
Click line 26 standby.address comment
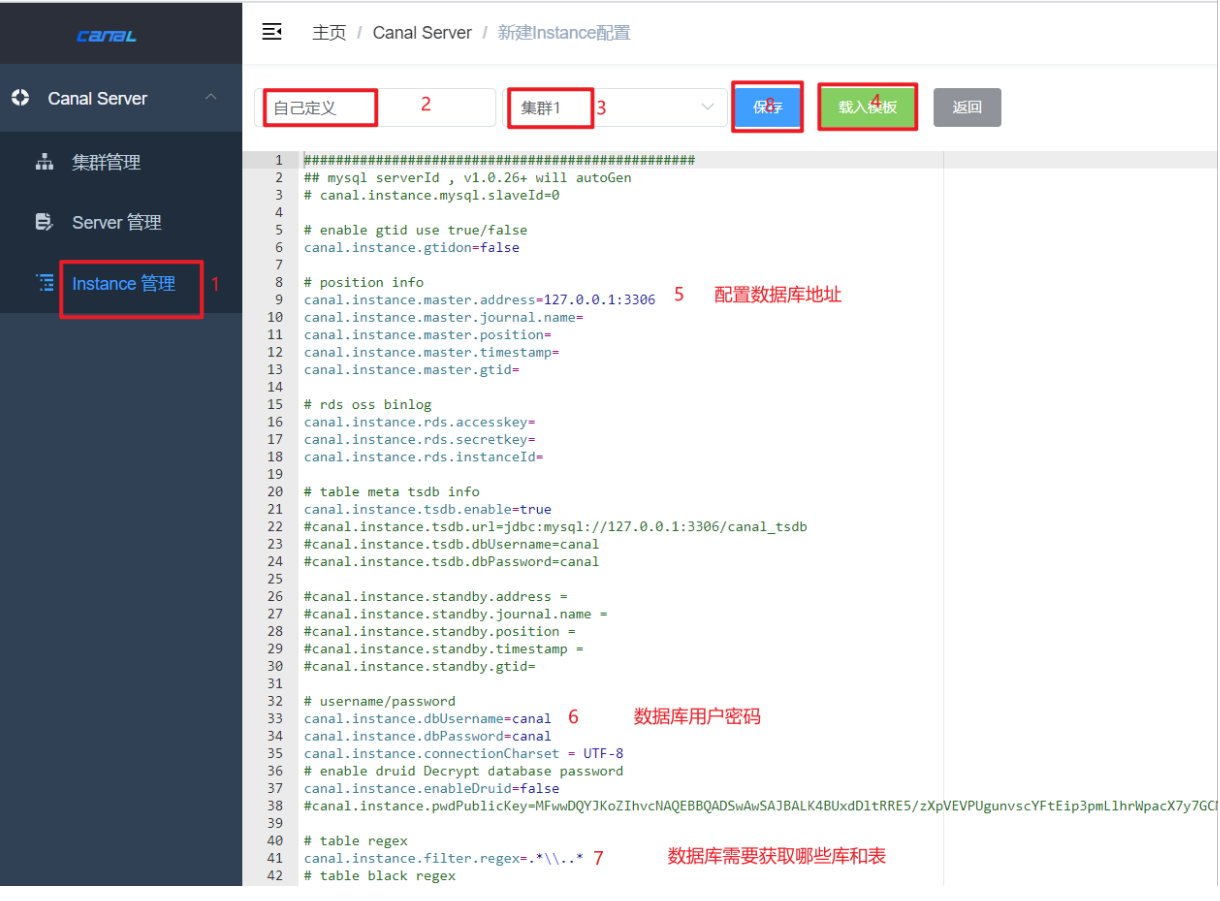[436, 597]
